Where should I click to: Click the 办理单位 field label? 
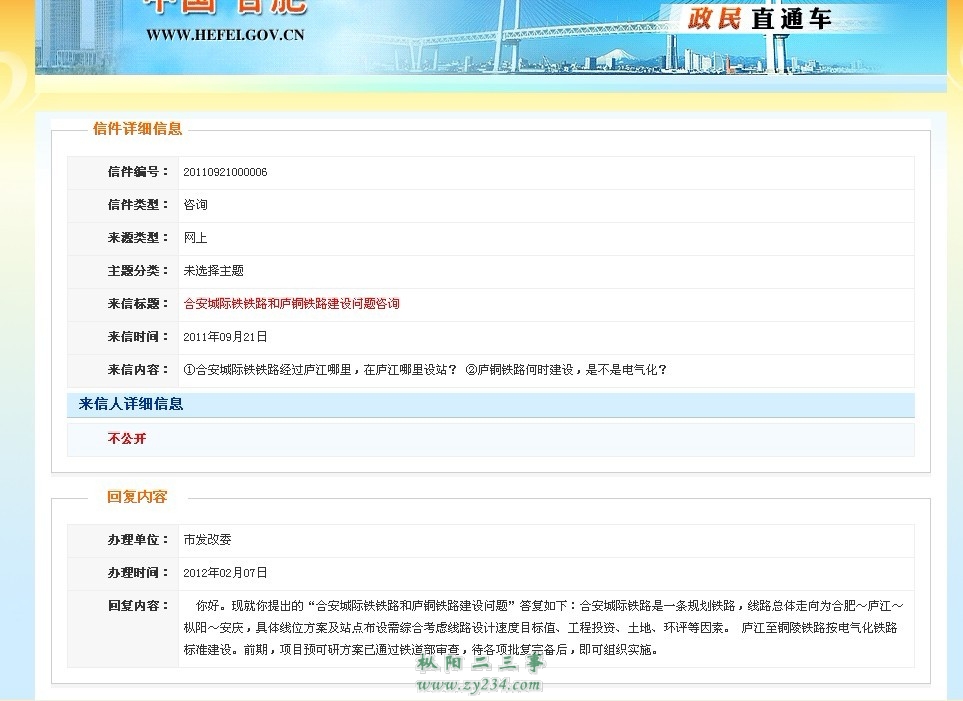click(x=138, y=539)
